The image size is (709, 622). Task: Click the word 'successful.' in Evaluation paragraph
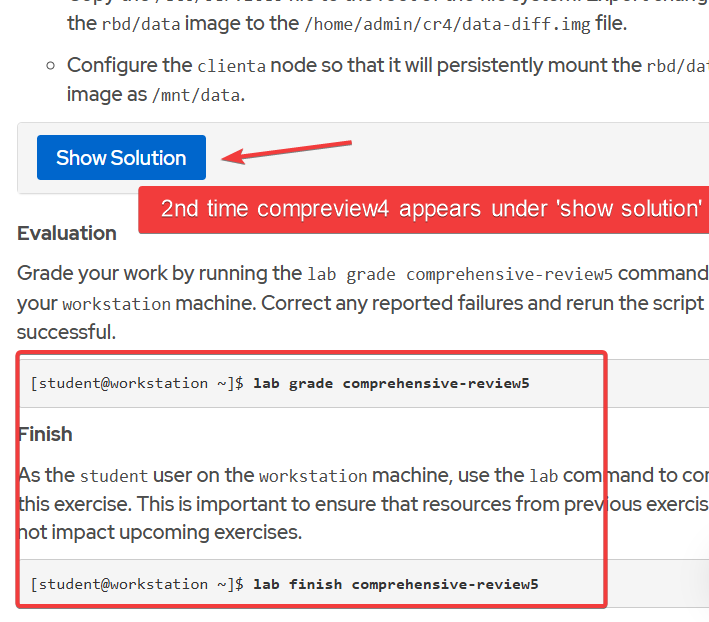pyautogui.click(x=61, y=330)
